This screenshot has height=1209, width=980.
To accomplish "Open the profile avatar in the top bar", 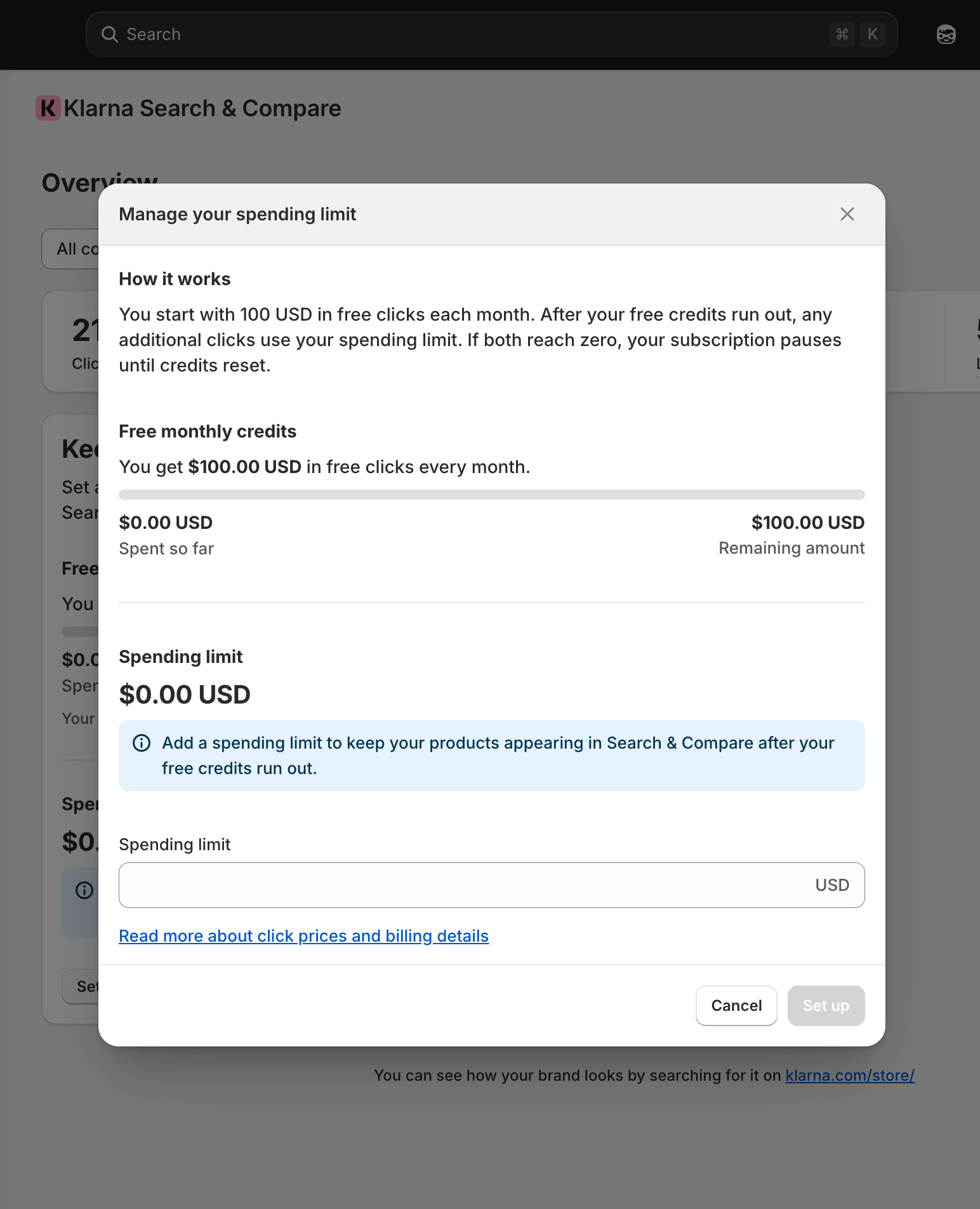I will click(x=946, y=34).
